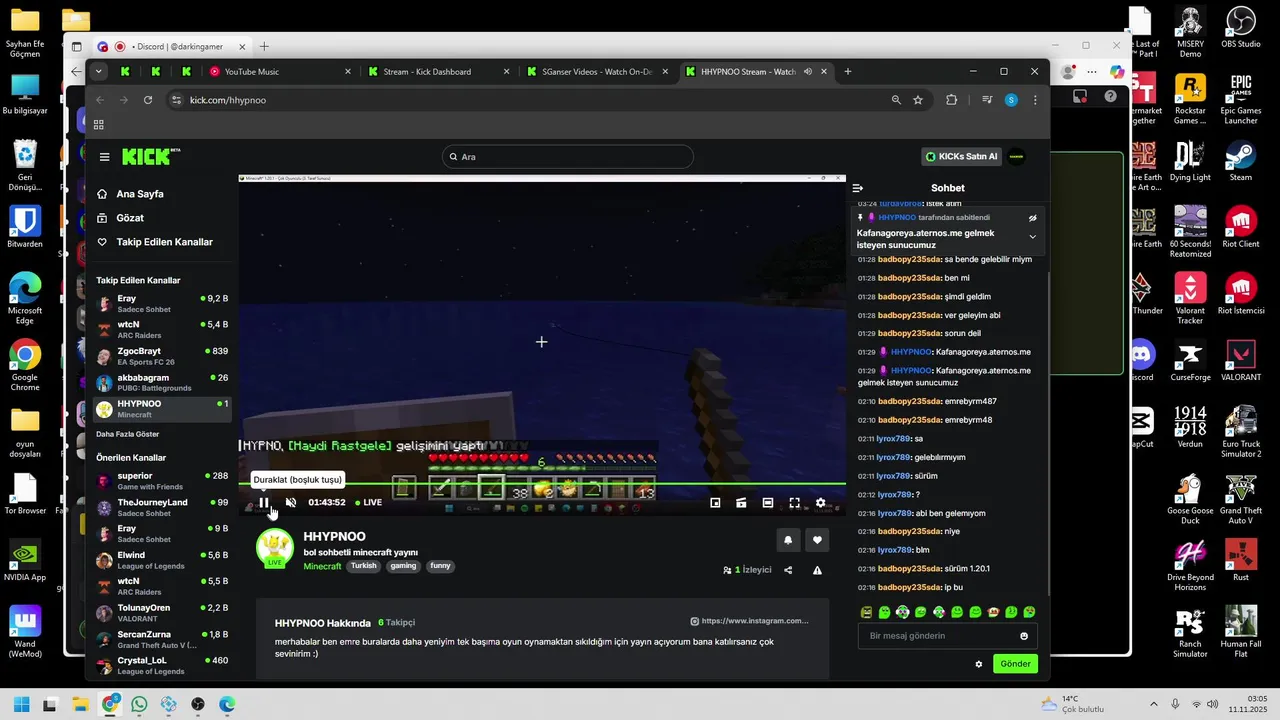1280x720 pixels.
Task: Select the Turkish tag
Action: click(364, 566)
